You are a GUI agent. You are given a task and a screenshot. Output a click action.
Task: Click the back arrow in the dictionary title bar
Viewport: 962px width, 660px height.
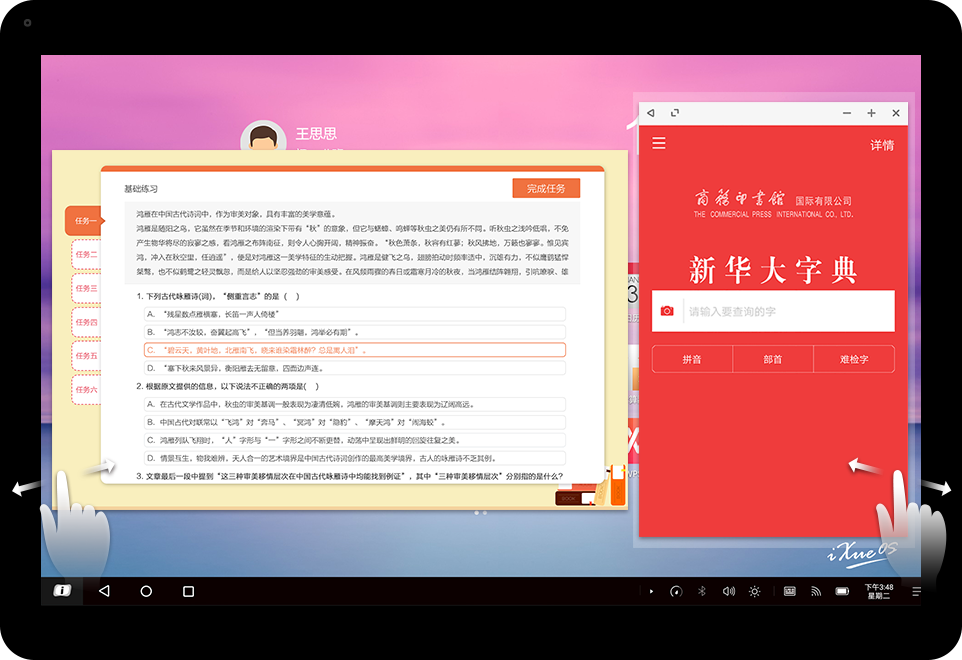(651, 113)
